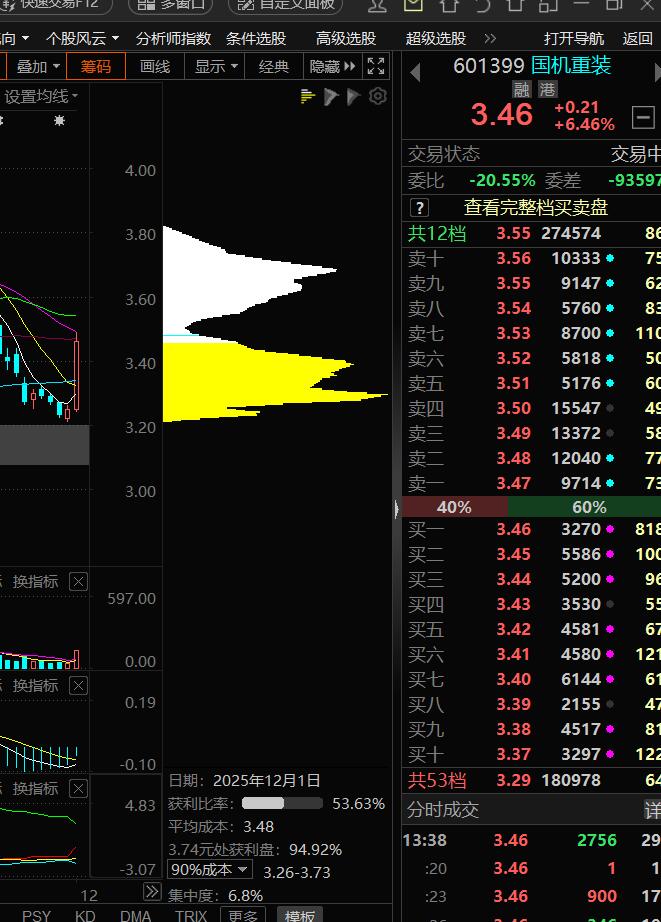Click 返回 to go back
The image size is (661, 922).
638,39
